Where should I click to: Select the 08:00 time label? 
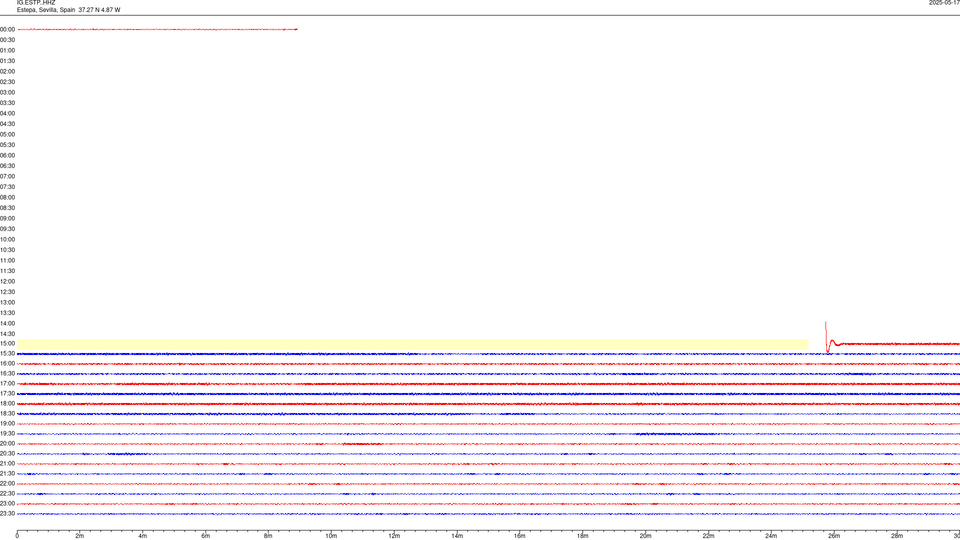point(7,198)
